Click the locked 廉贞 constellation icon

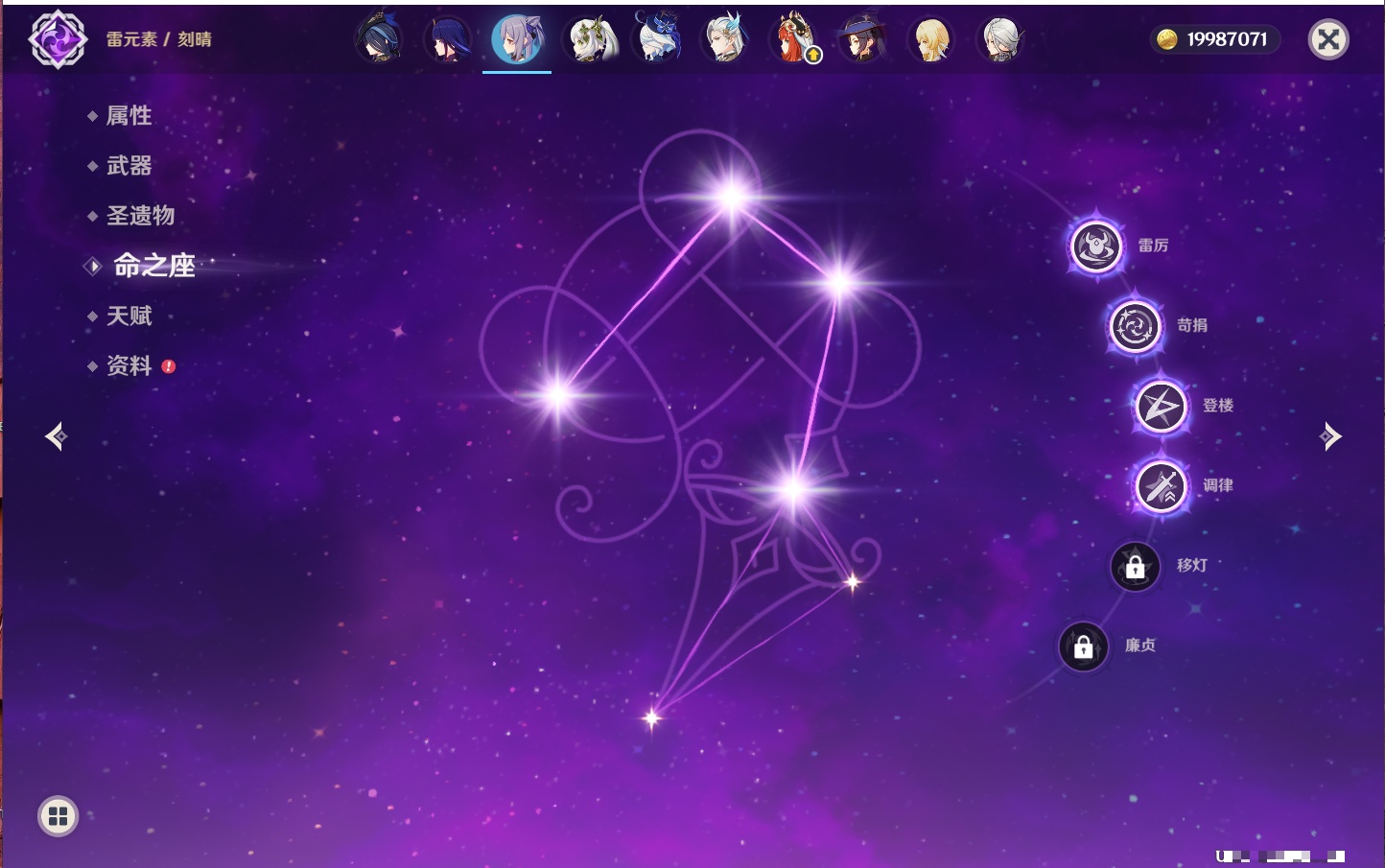(1083, 646)
